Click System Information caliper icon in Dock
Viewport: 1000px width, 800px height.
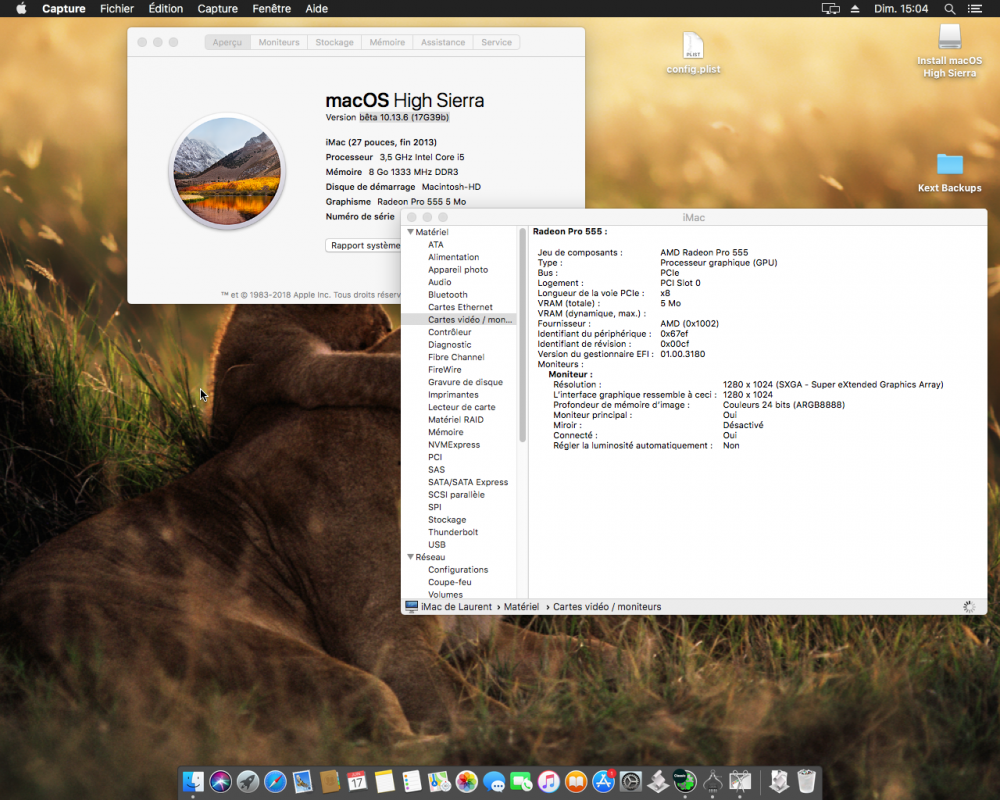coord(713,781)
